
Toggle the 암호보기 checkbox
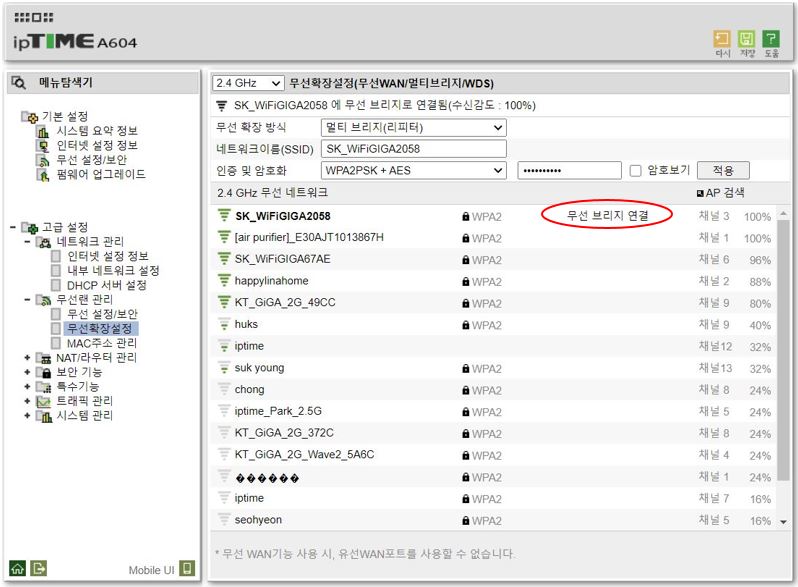click(635, 171)
